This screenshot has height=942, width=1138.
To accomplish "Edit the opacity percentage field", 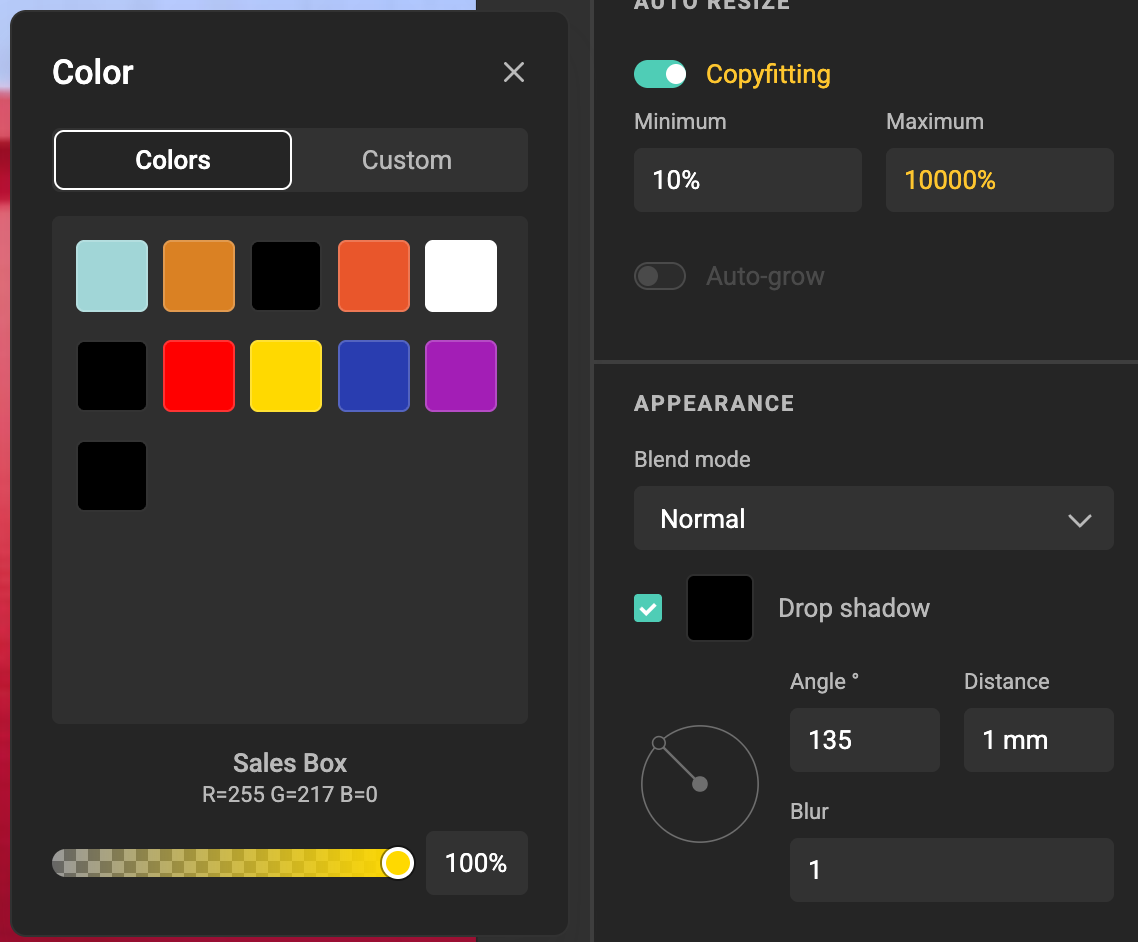I will click(476, 862).
